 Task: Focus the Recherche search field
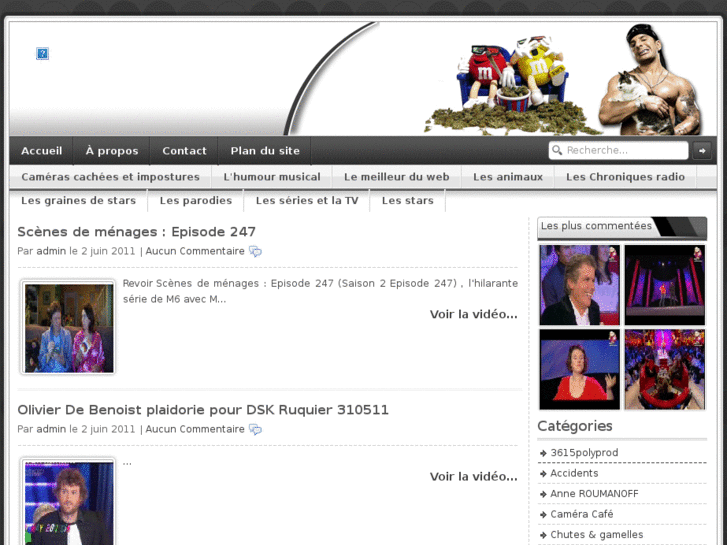[619, 150]
